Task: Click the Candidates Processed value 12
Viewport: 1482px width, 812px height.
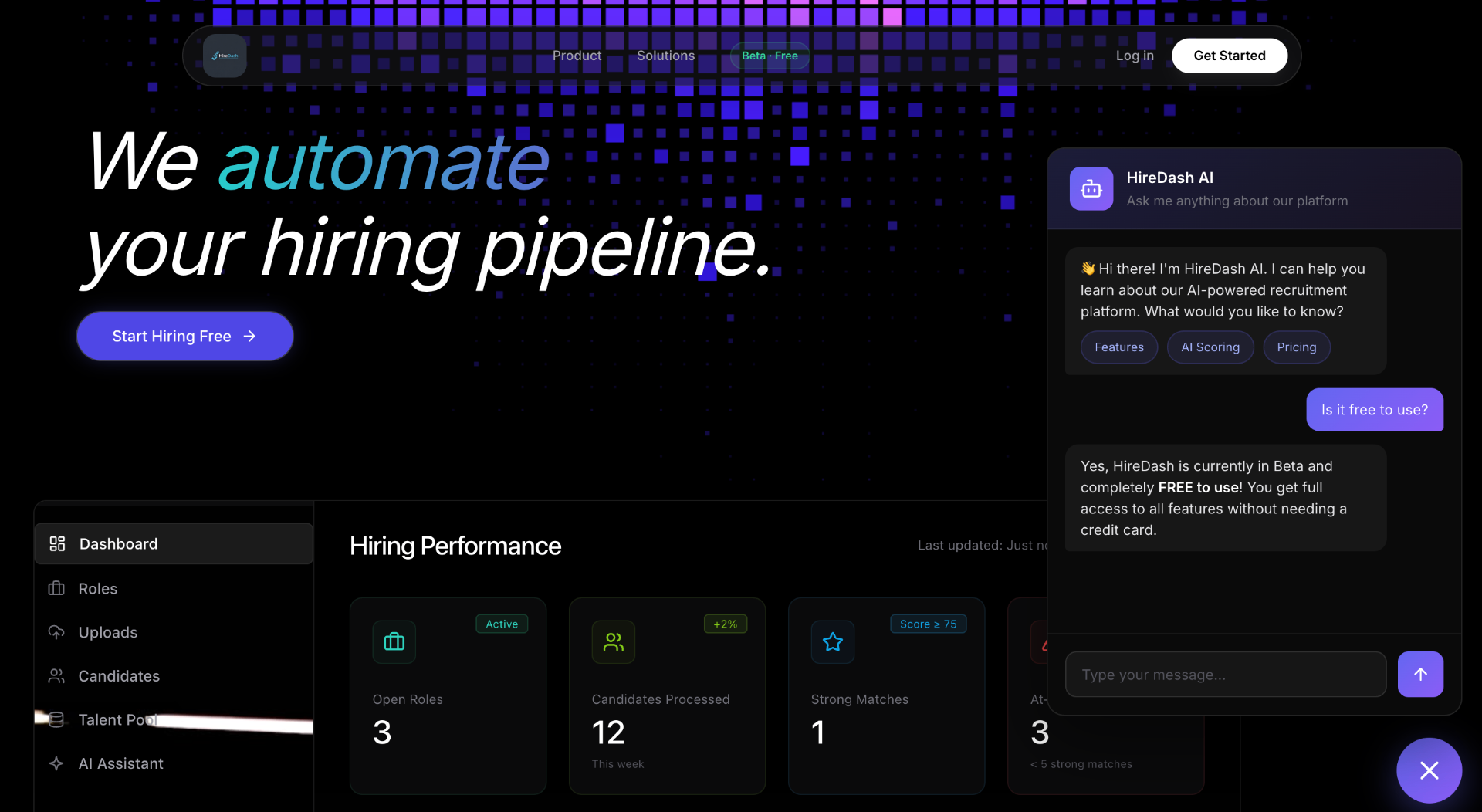Action: coord(608,732)
